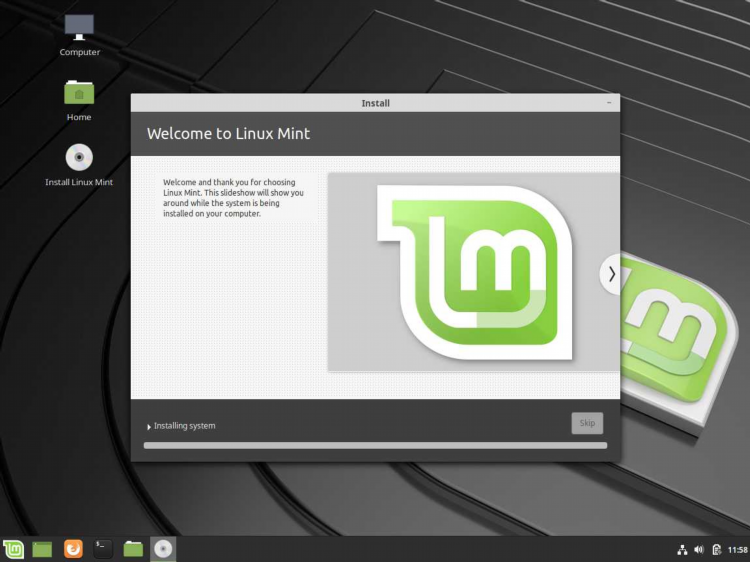The height and width of the screenshot is (562, 750).
Task: Click the Skip button
Action: pos(587,423)
